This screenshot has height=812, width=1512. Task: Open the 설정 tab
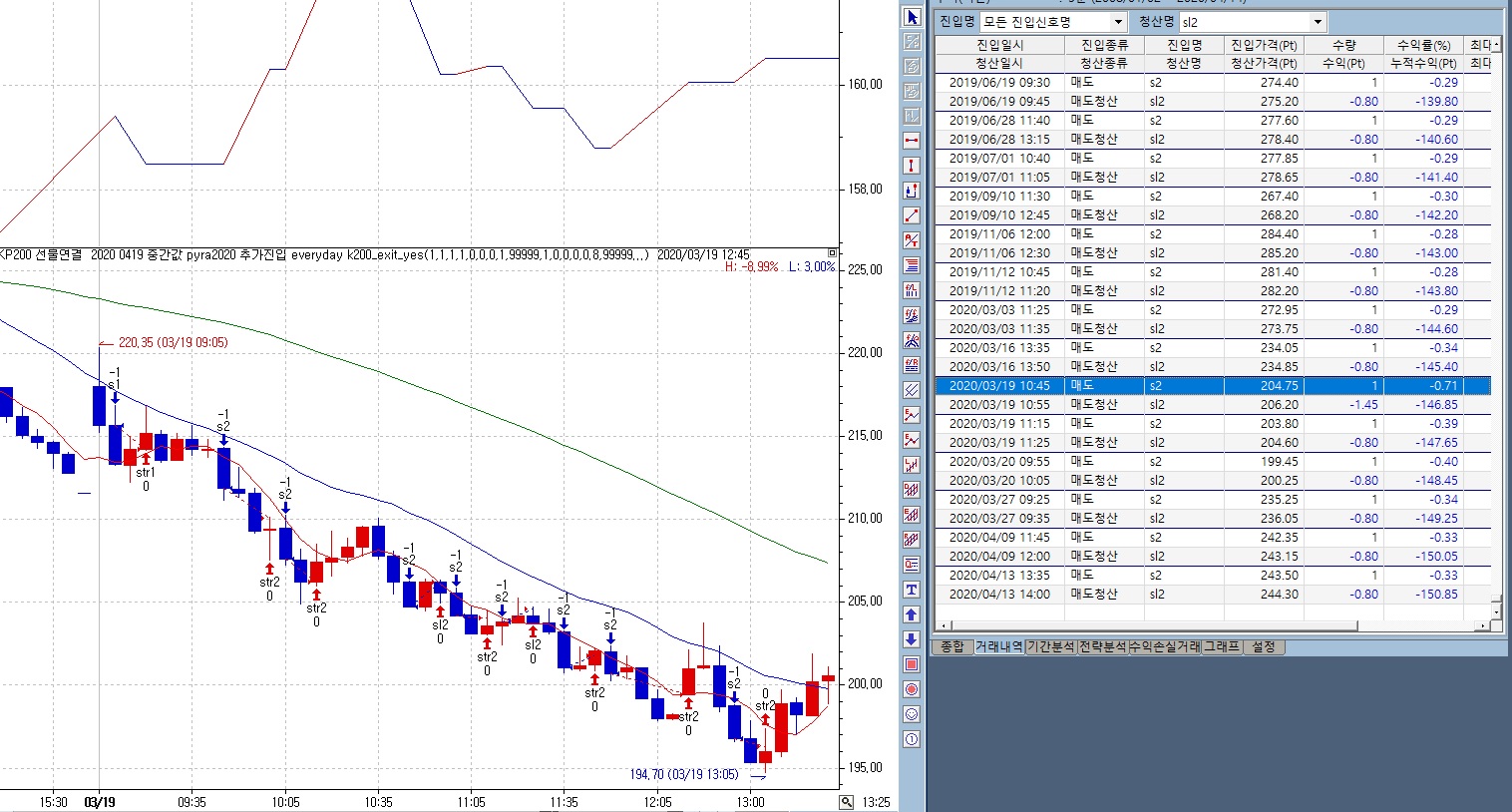(1263, 647)
